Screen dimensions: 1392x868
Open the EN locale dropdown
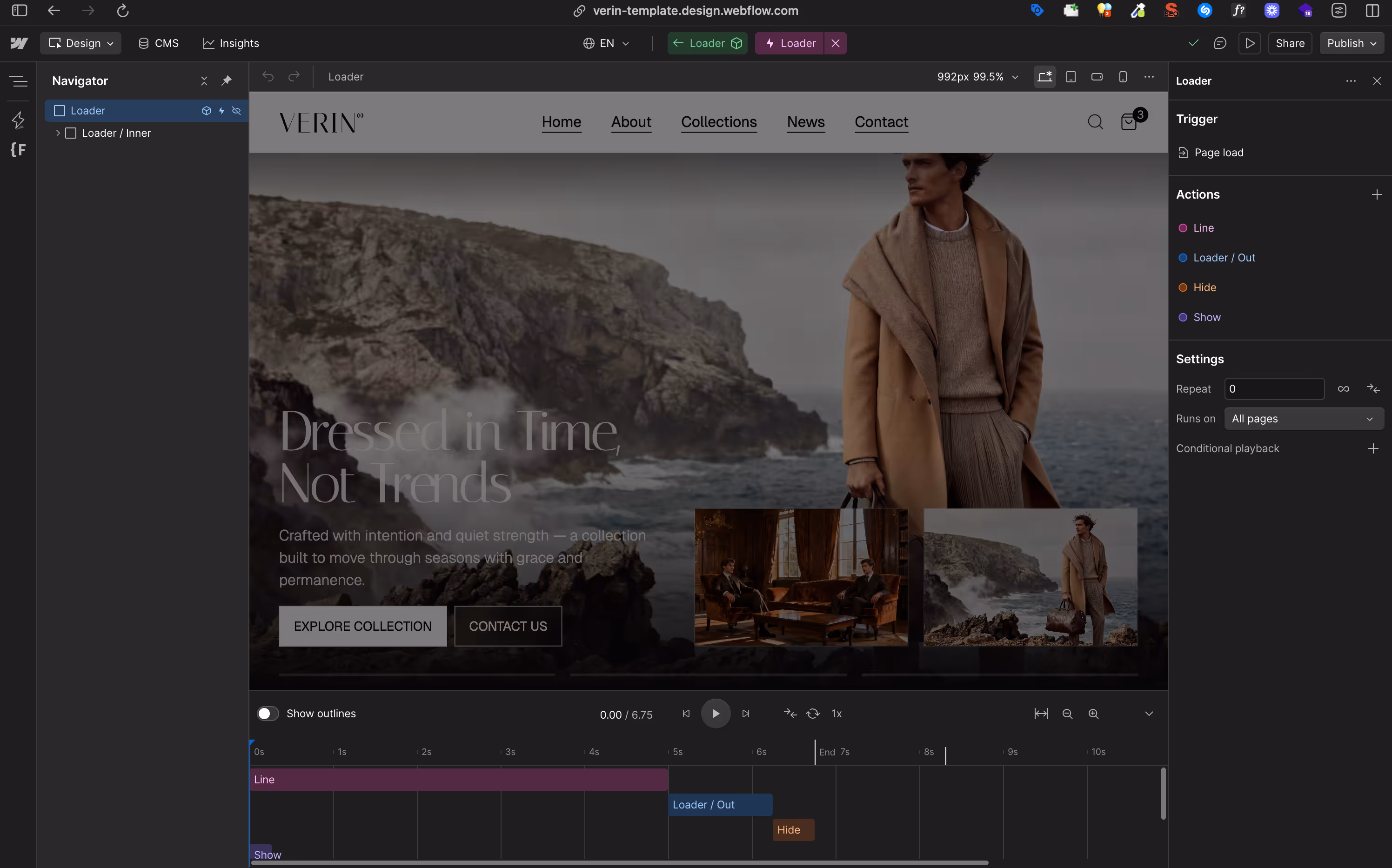click(606, 43)
